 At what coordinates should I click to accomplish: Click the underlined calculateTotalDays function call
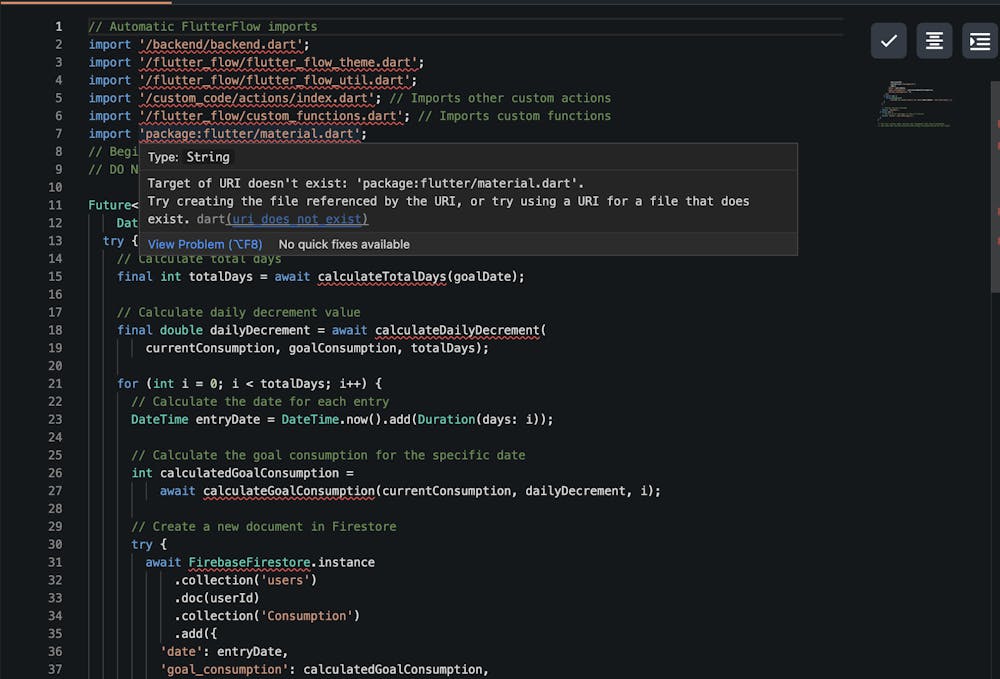click(x=382, y=277)
